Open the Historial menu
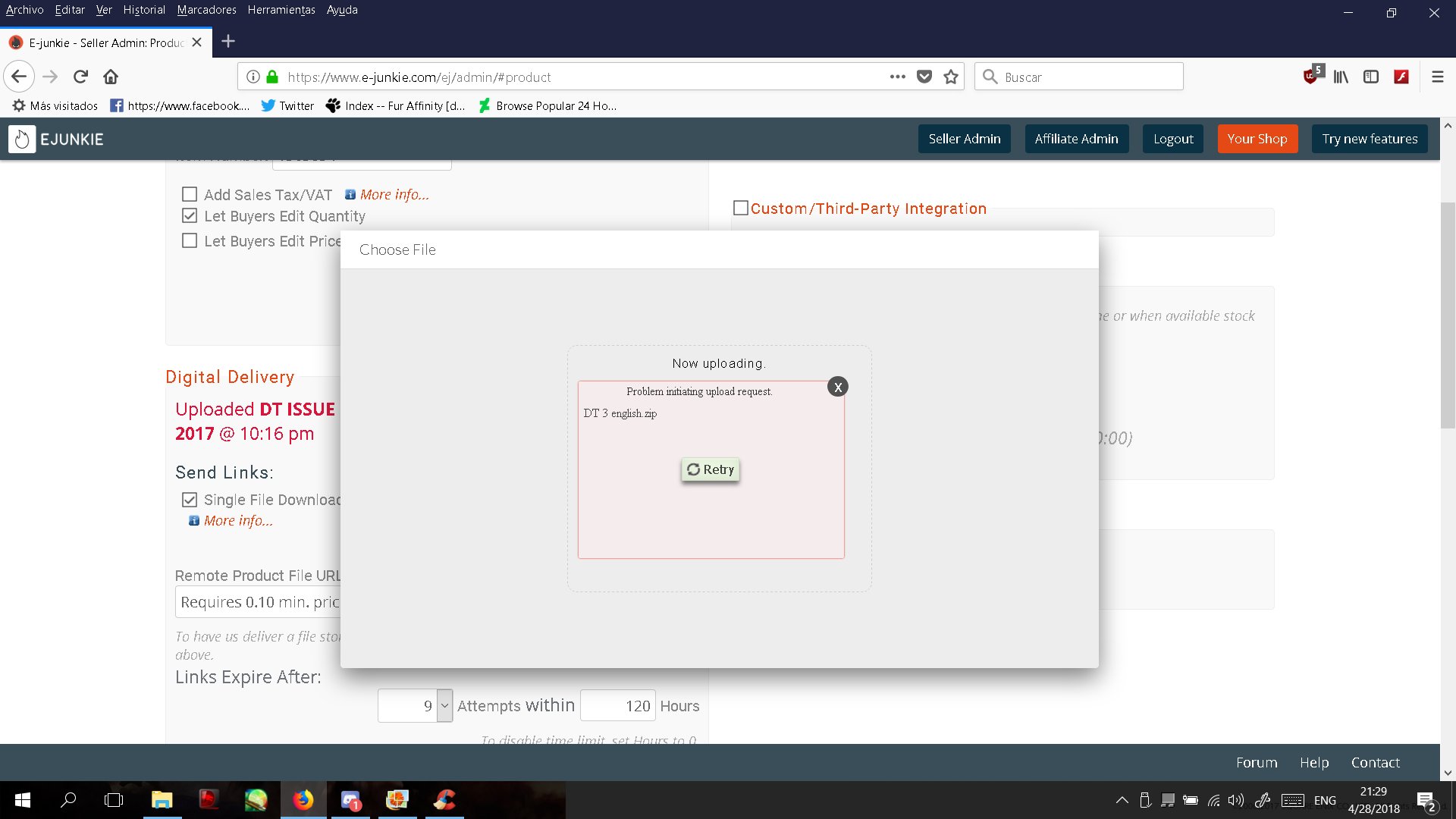Screen dimensions: 1456x819 click(144, 10)
